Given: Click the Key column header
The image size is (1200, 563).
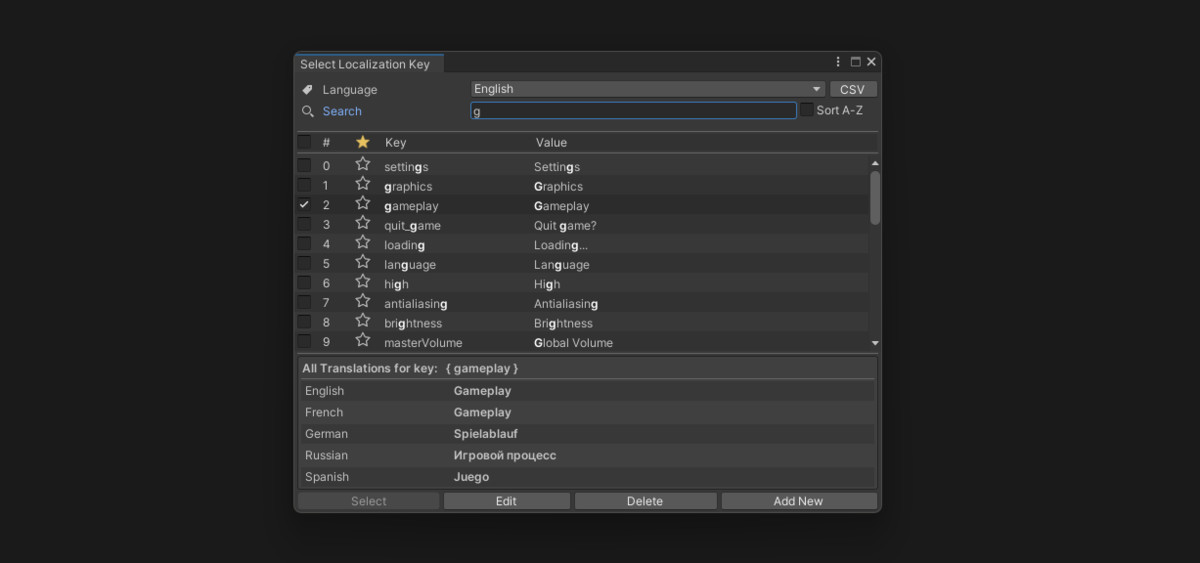Looking at the screenshot, I should 396,143.
